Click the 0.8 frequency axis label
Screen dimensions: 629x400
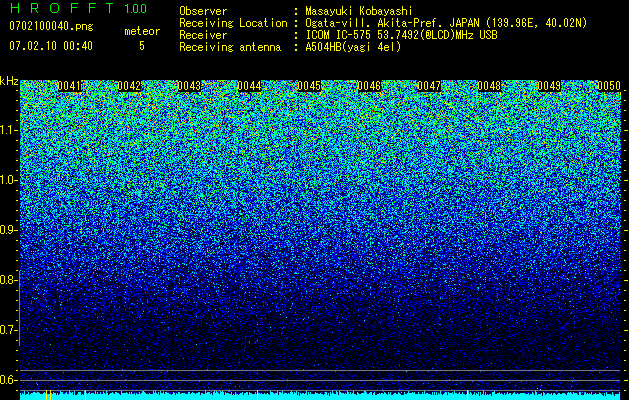[7, 280]
